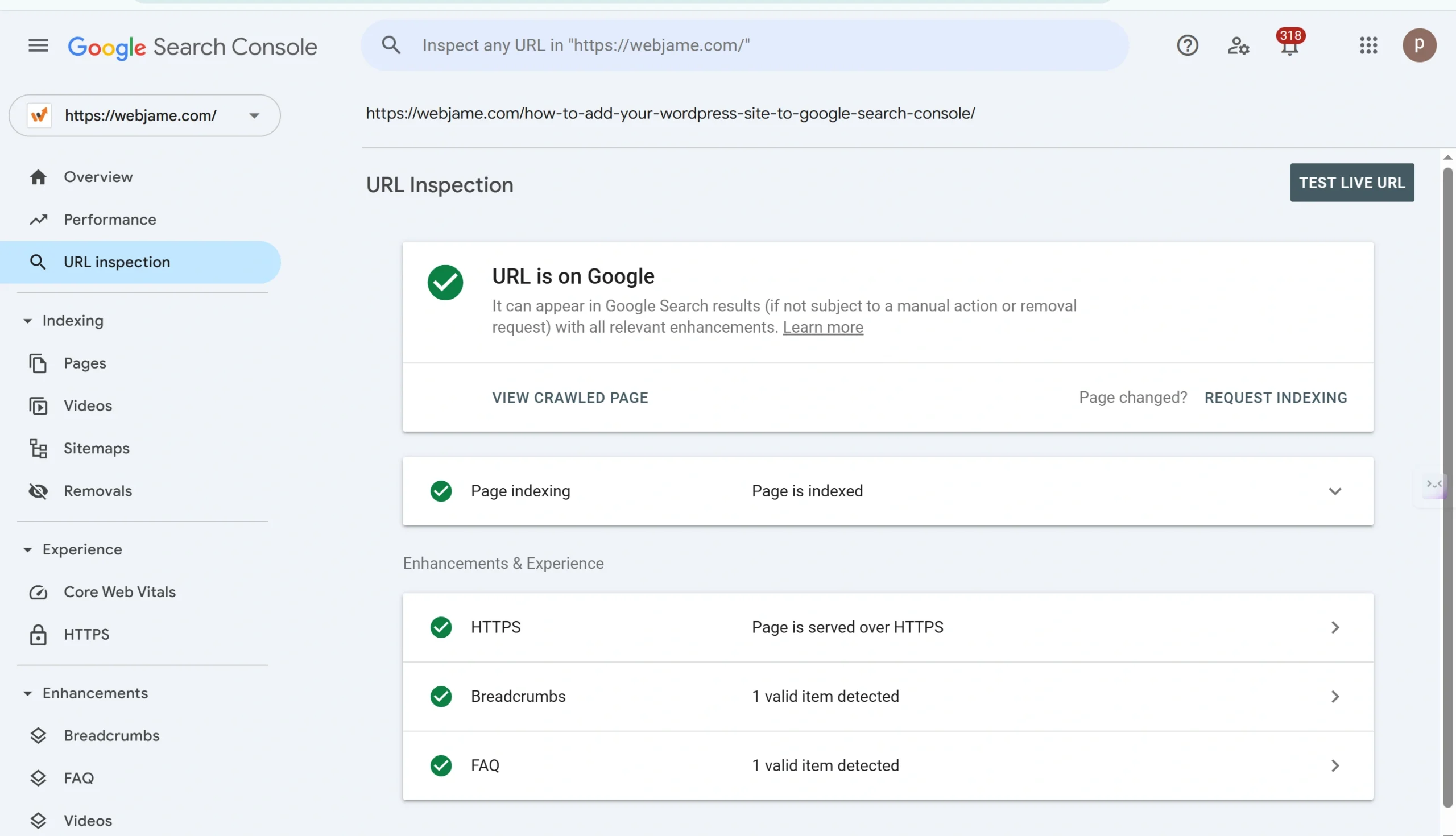The image size is (1456, 836).
Task: Collapse the Enhancements sidebar section
Action: (27, 693)
